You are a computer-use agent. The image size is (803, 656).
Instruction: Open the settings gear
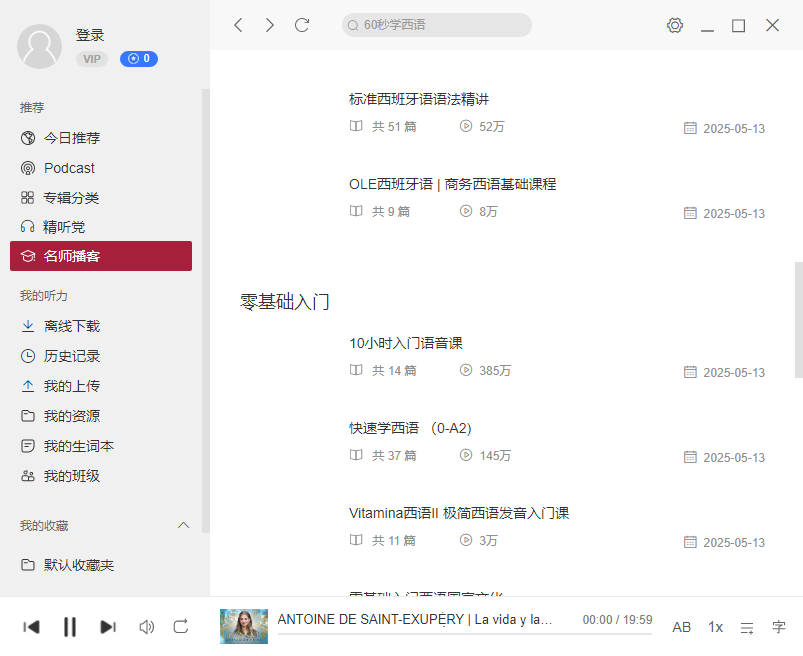(x=675, y=25)
